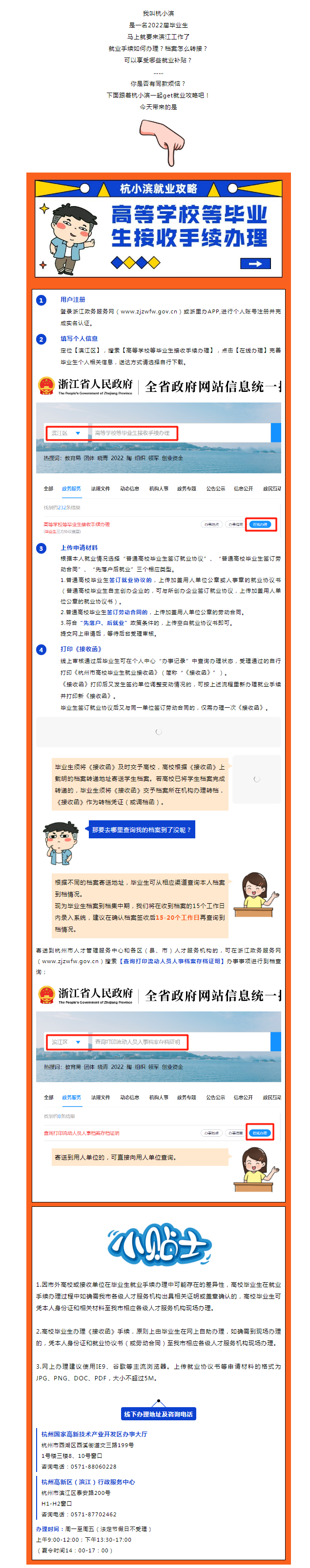
Task: Open 滨江区 dropdown beside 查询打印流动人员 search box
Action: (x=66, y=1042)
